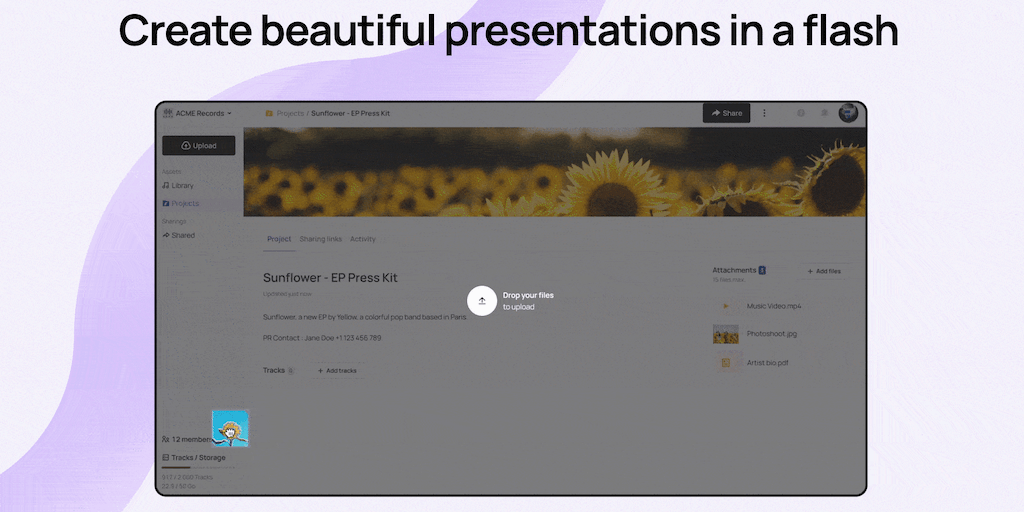Click the Upload button in the sidebar
1024x512 pixels.
[198, 146]
